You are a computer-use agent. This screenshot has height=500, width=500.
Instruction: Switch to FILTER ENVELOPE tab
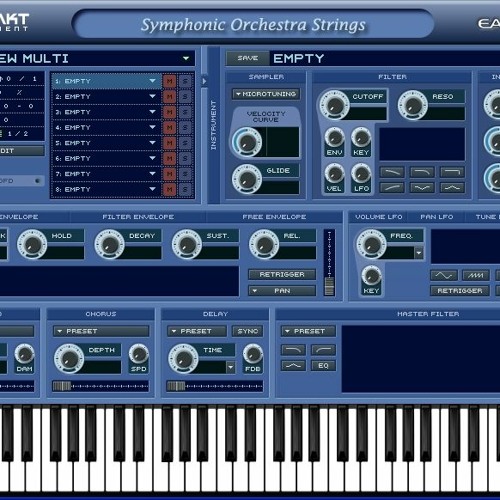[x=138, y=217]
